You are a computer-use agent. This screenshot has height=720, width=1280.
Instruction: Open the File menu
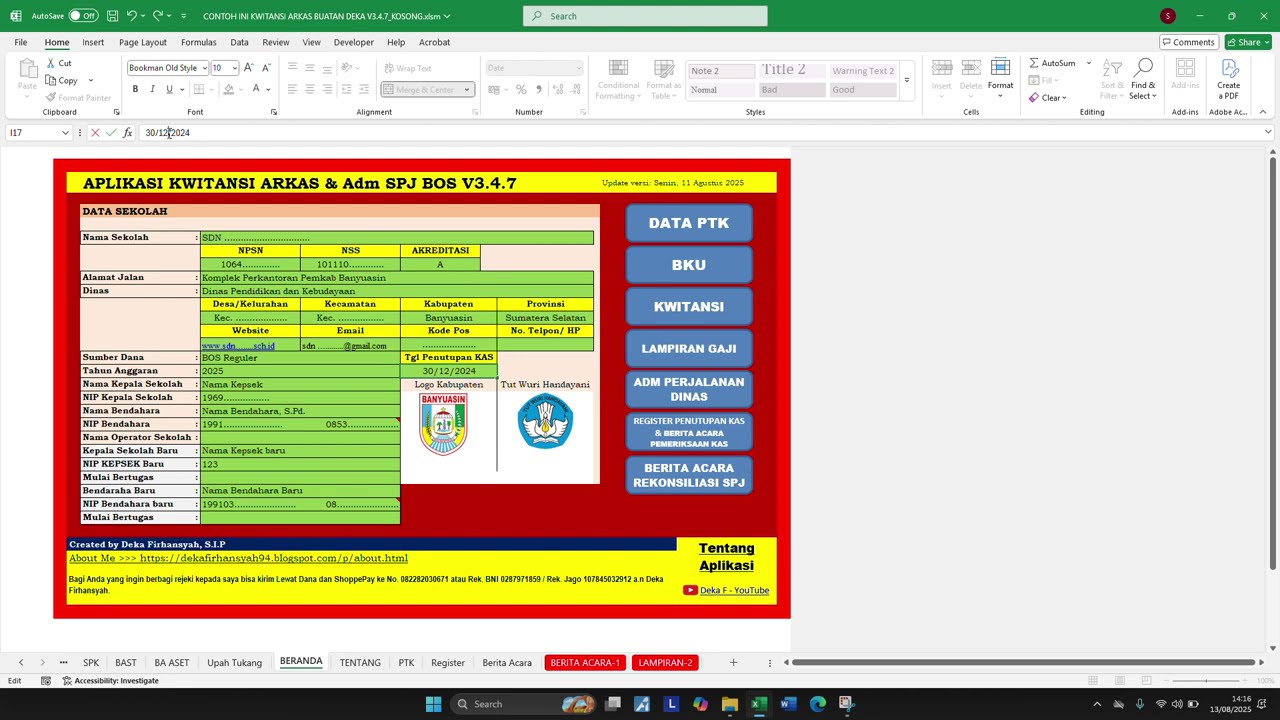[20, 42]
